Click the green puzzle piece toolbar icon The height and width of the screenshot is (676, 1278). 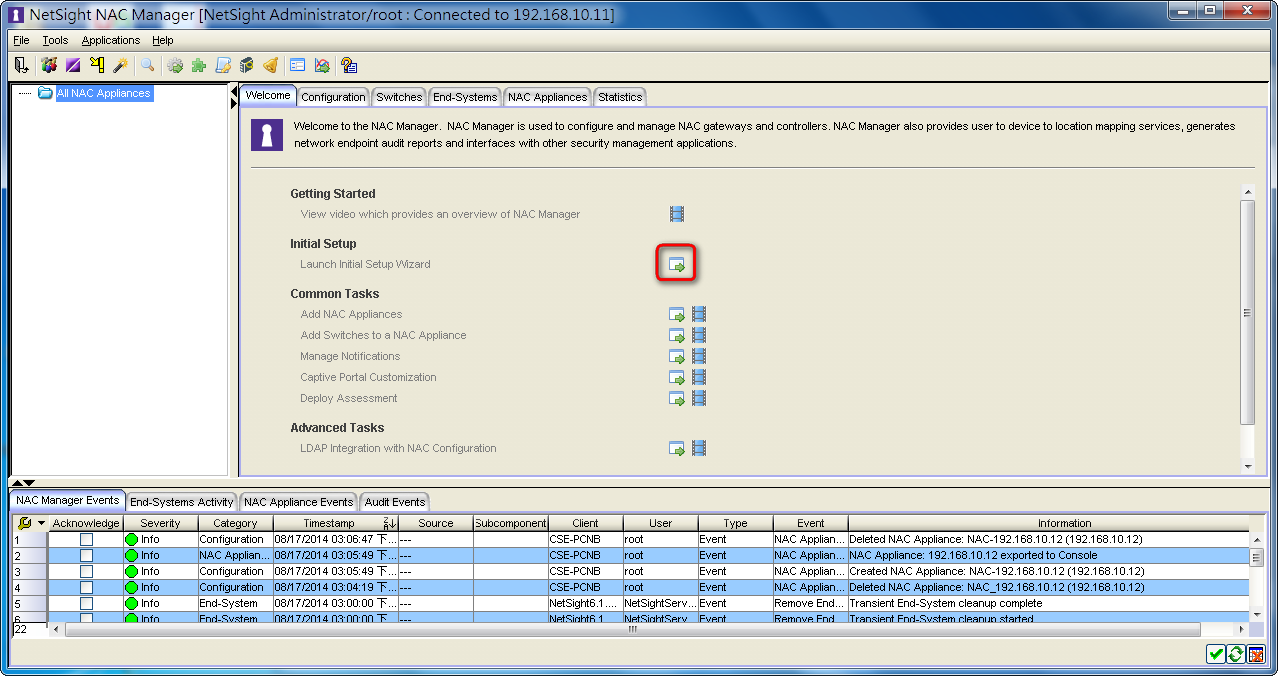[199, 65]
